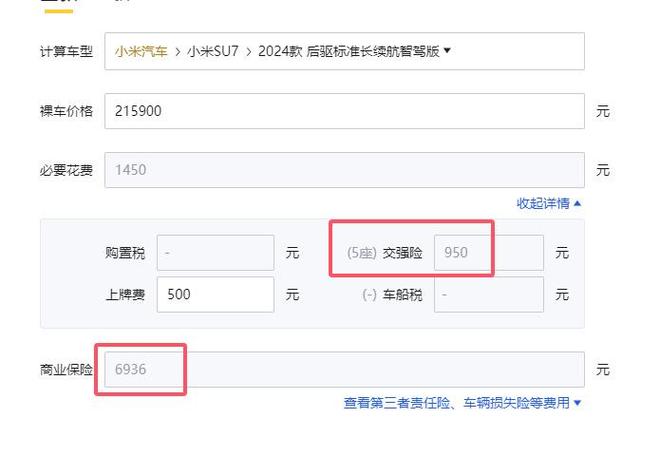The image size is (660, 456).
Task: Click the 收起详情 link text
Action: [543, 203]
